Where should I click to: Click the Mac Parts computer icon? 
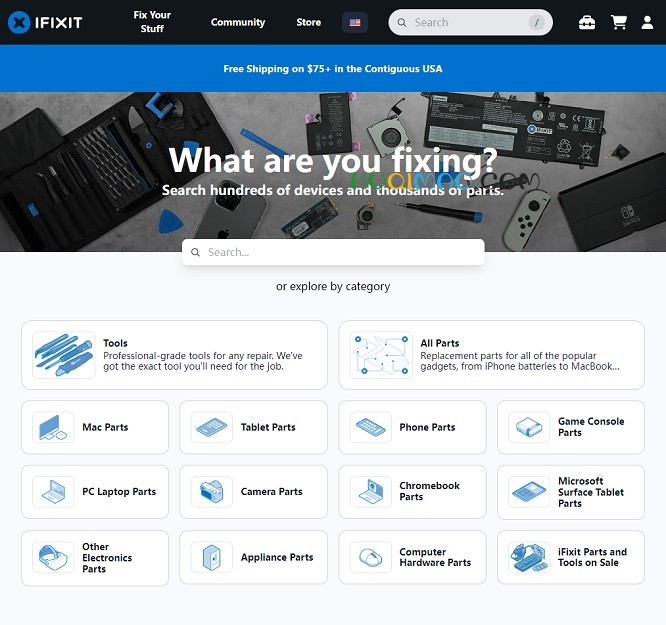tap(53, 427)
